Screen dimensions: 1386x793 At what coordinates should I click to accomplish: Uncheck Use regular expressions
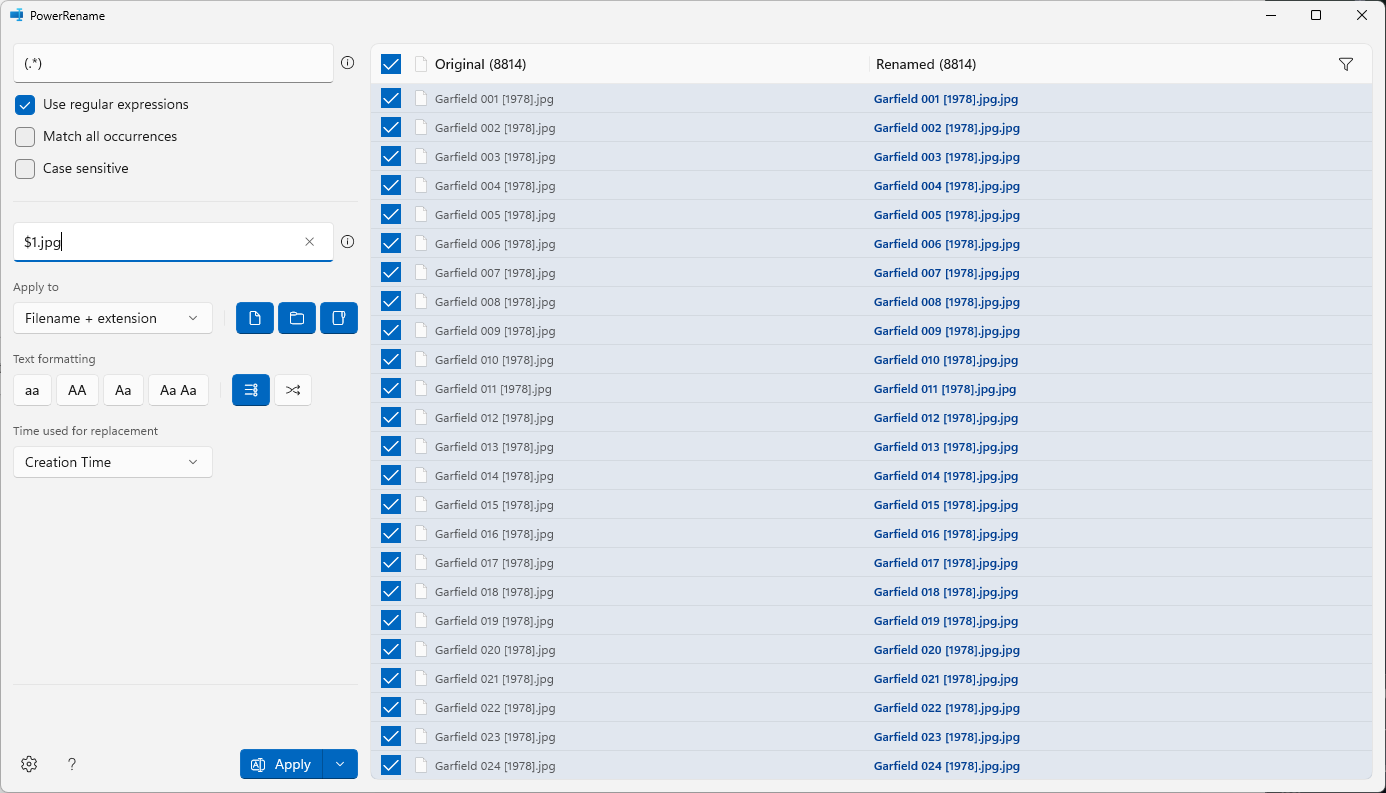pos(25,105)
